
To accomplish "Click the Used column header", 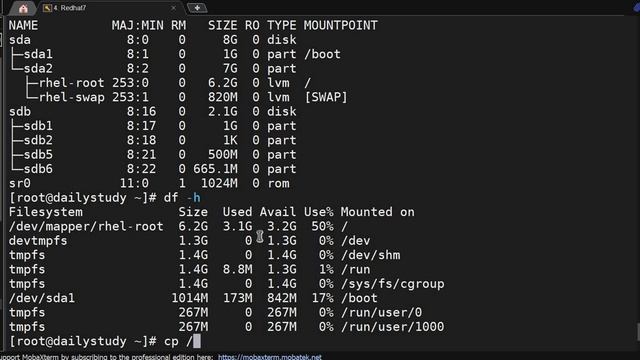I will tap(237, 212).
